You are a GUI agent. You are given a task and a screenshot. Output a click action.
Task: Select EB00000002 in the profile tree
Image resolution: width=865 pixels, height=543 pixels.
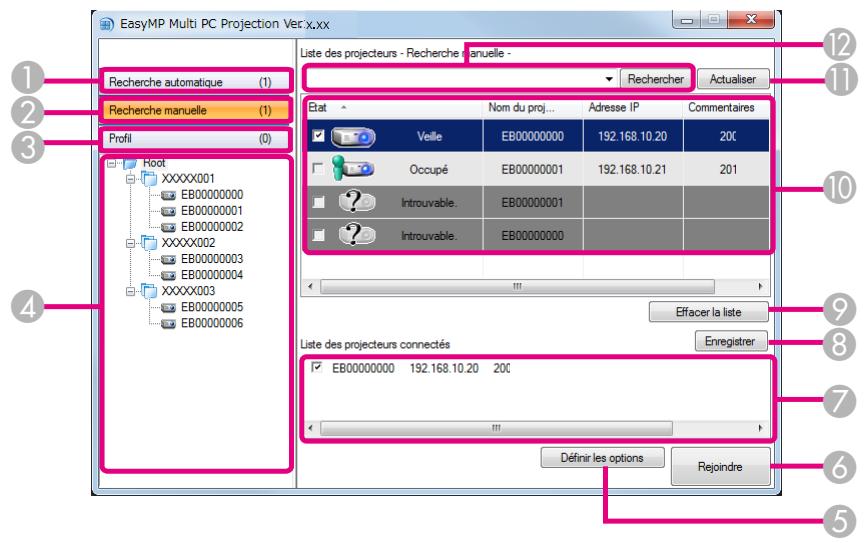[212, 227]
